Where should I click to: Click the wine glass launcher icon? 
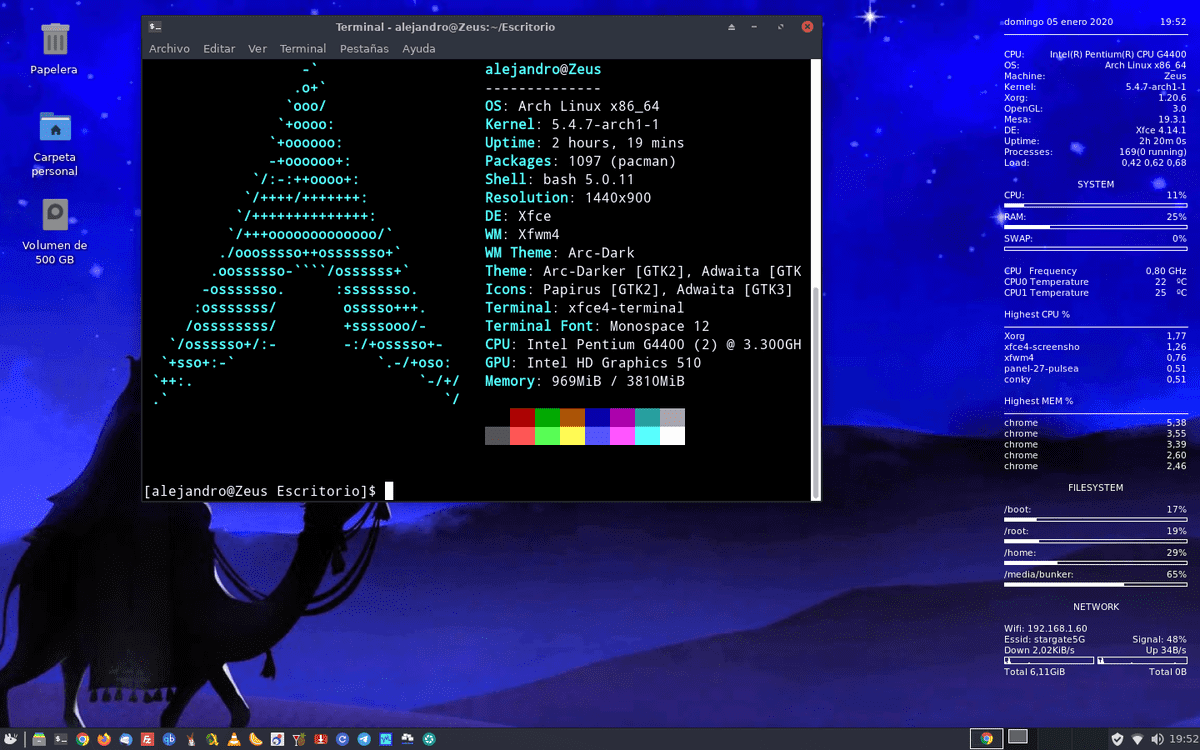pos(299,739)
